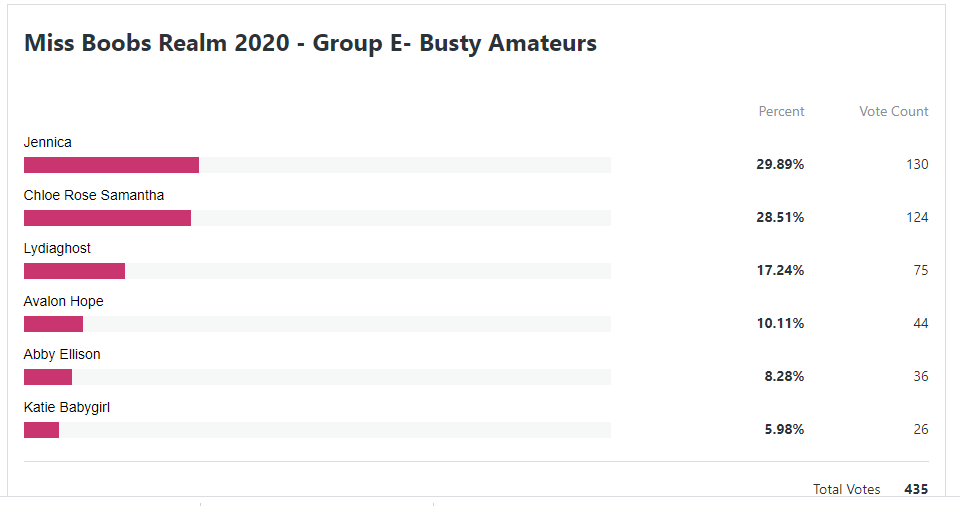Click the Percent column header
960x506 pixels.
tap(781, 111)
